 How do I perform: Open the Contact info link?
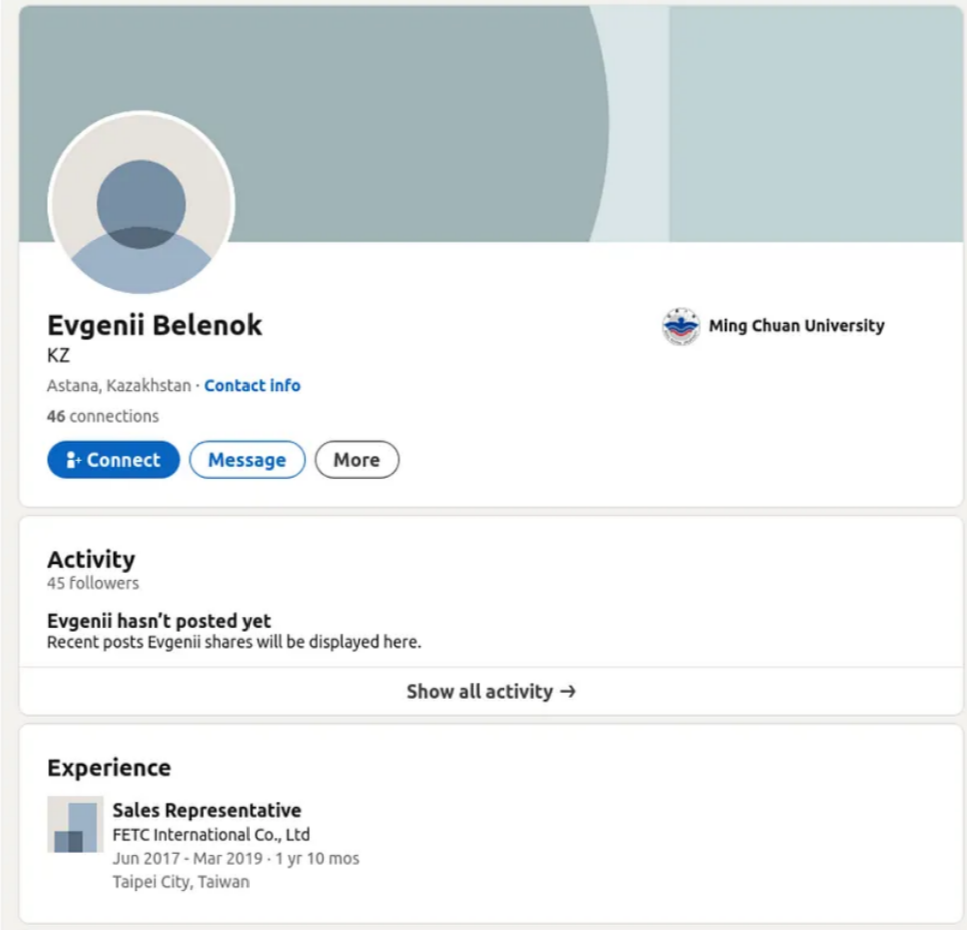(252, 386)
